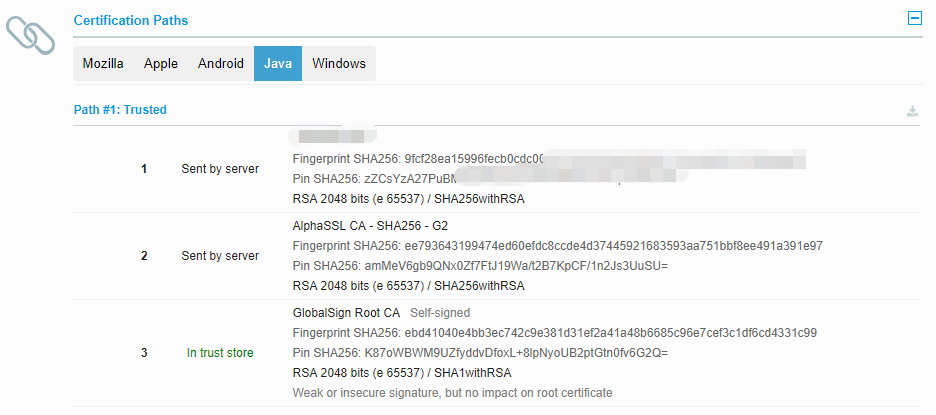Click the chain links icon
This screenshot has height=415, width=936.
point(30,35)
